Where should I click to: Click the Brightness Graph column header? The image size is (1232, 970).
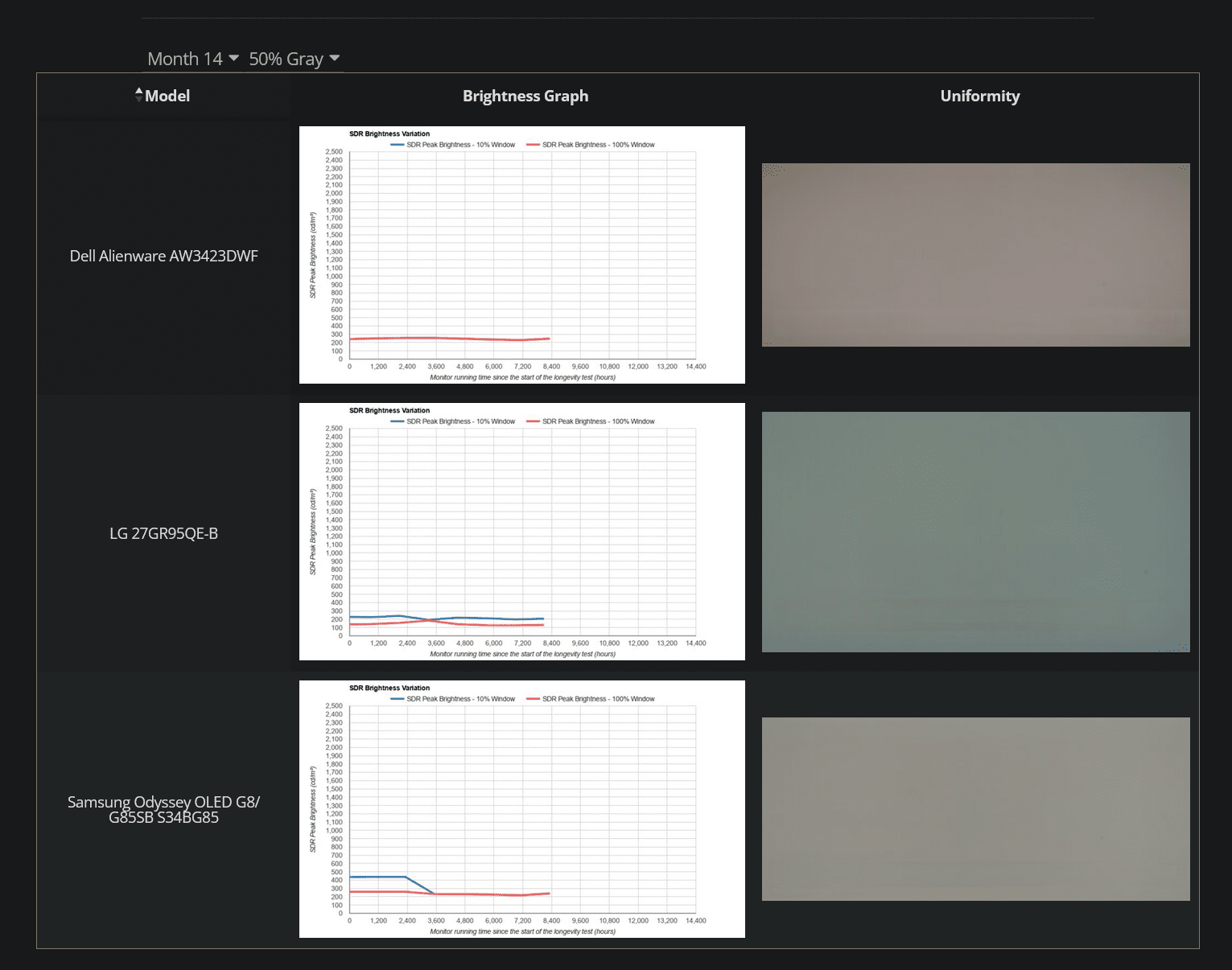(x=525, y=96)
